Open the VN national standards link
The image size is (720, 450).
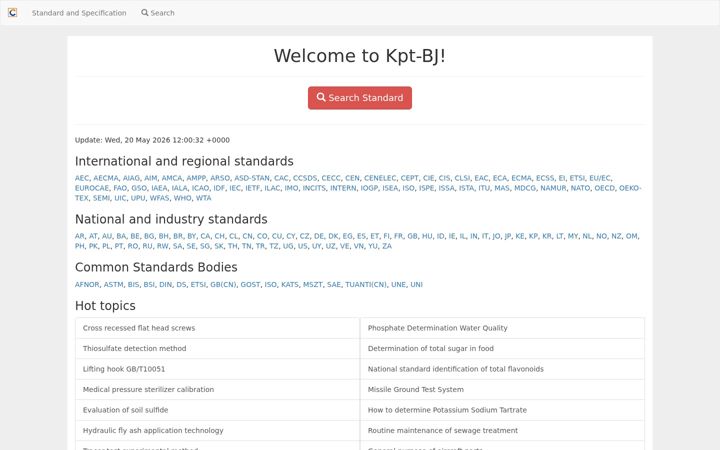coord(359,246)
